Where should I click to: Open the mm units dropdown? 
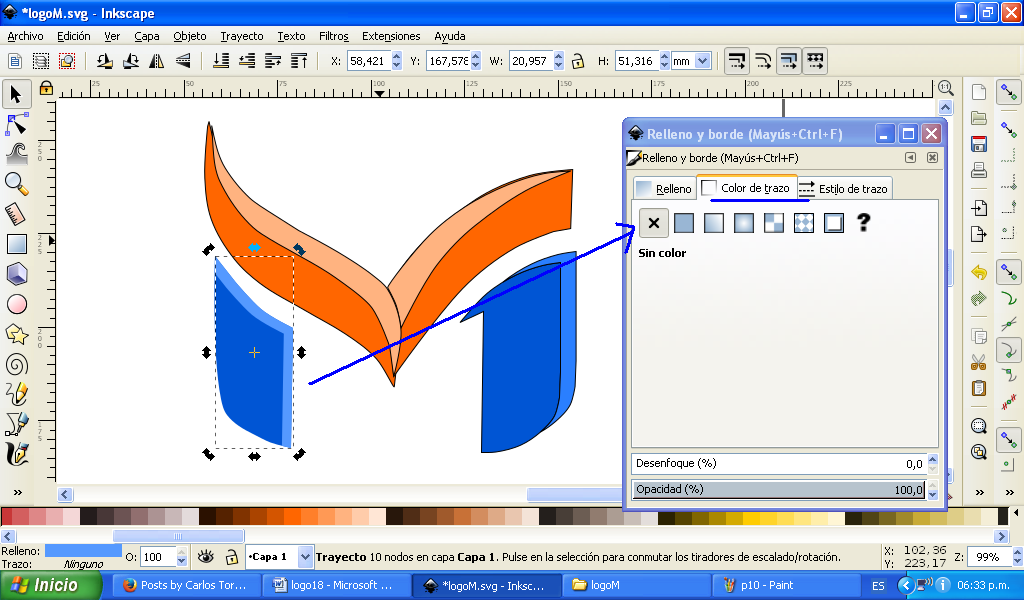point(702,61)
